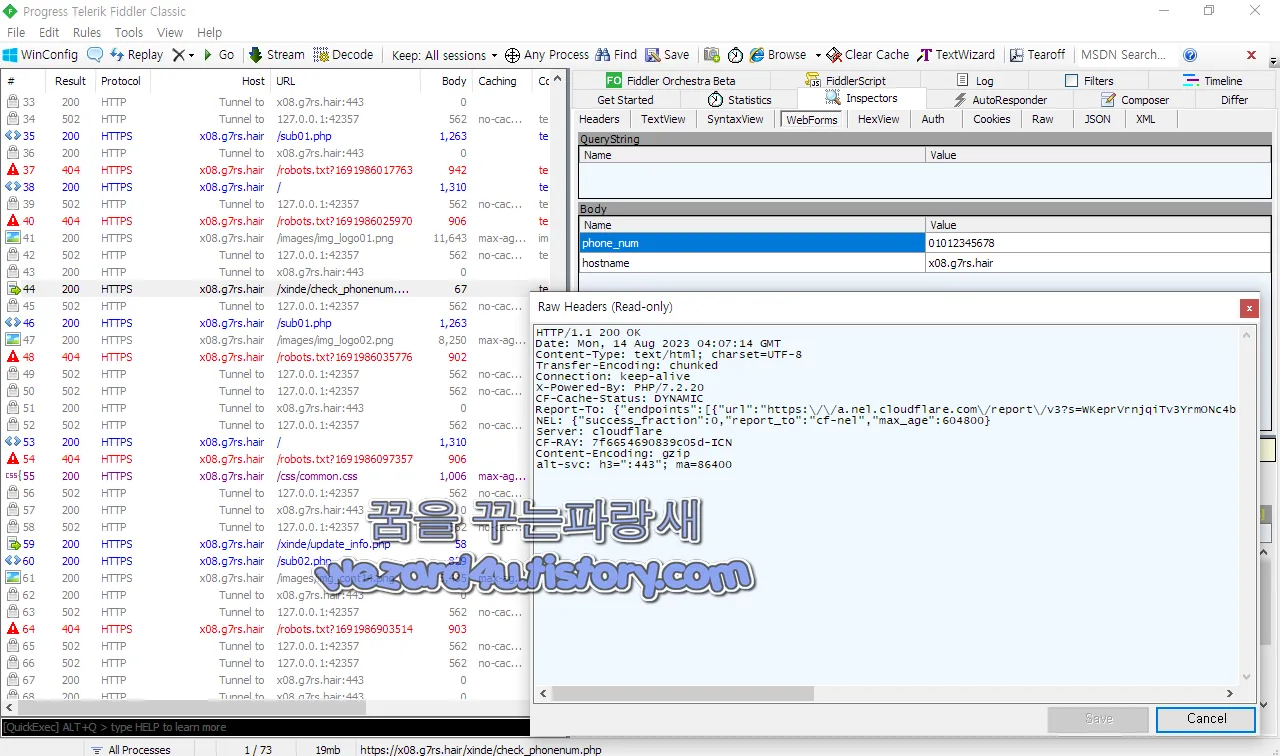Click the camera screenshot icon
Image resolution: width=1280 pixels, height=756 pixels.
click(x=712, y=55)
